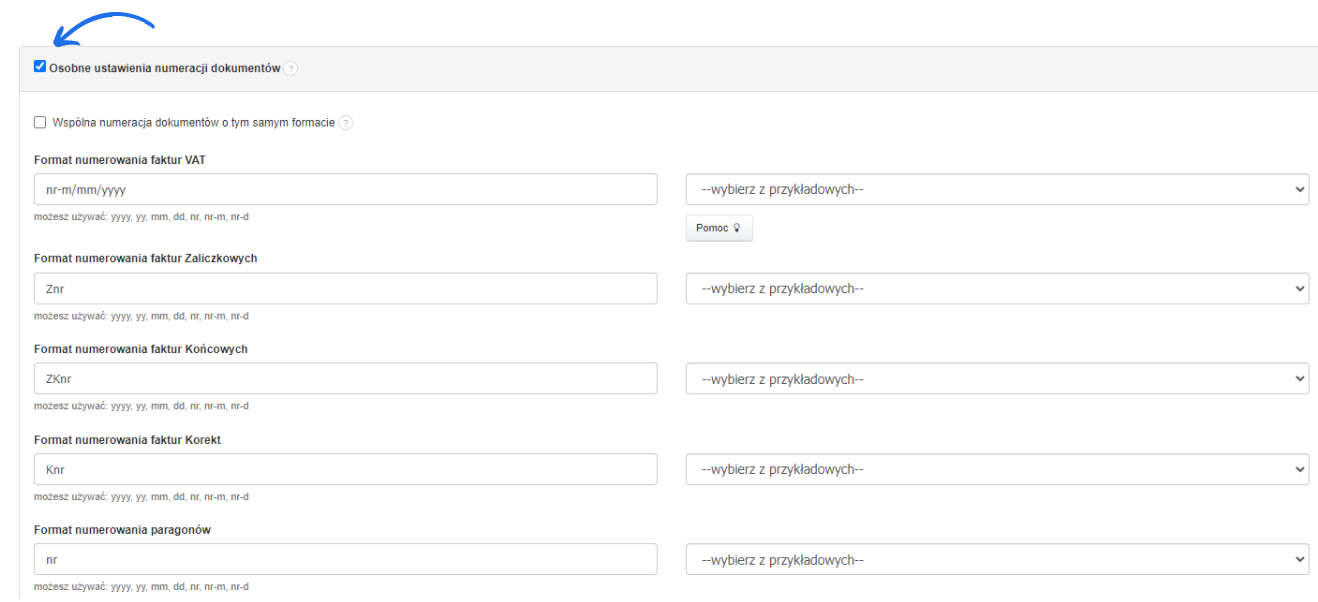Click the faktur VAT format field with nr-m/mm/yyyy
Image resolution: width=1318 pixels, height=602 pixels.
pos(345,189)
